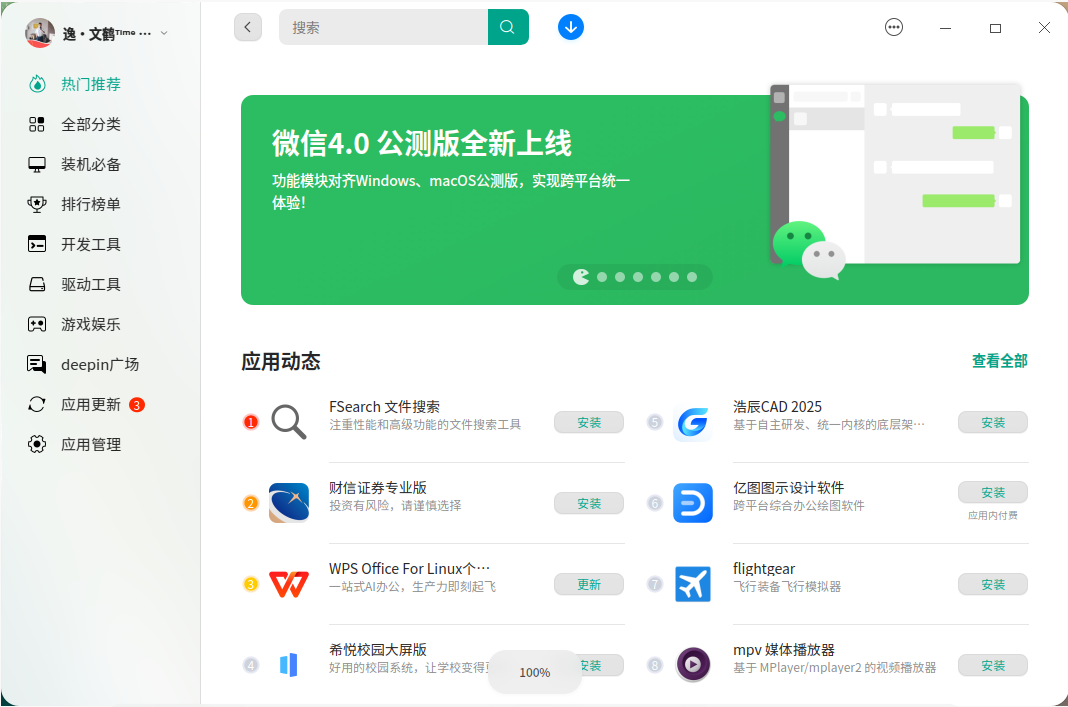Click the magnifier search button

click(x=508, y=27)
